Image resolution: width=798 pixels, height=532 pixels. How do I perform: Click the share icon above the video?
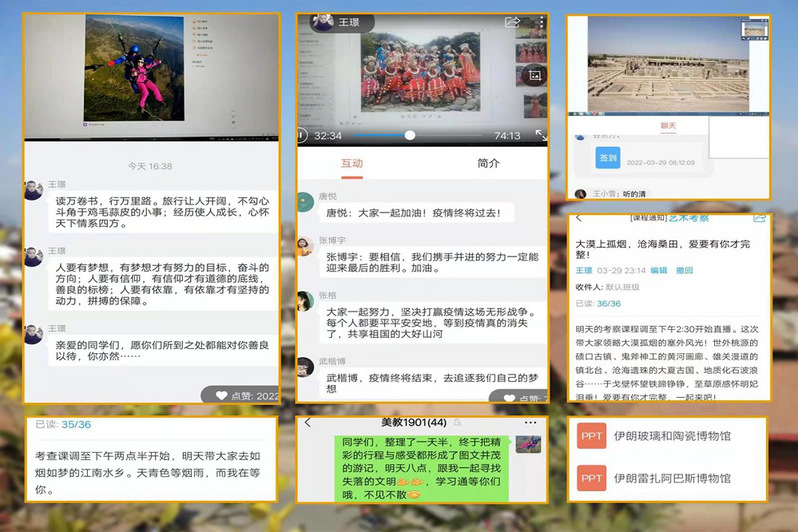[x=512, y=22]
